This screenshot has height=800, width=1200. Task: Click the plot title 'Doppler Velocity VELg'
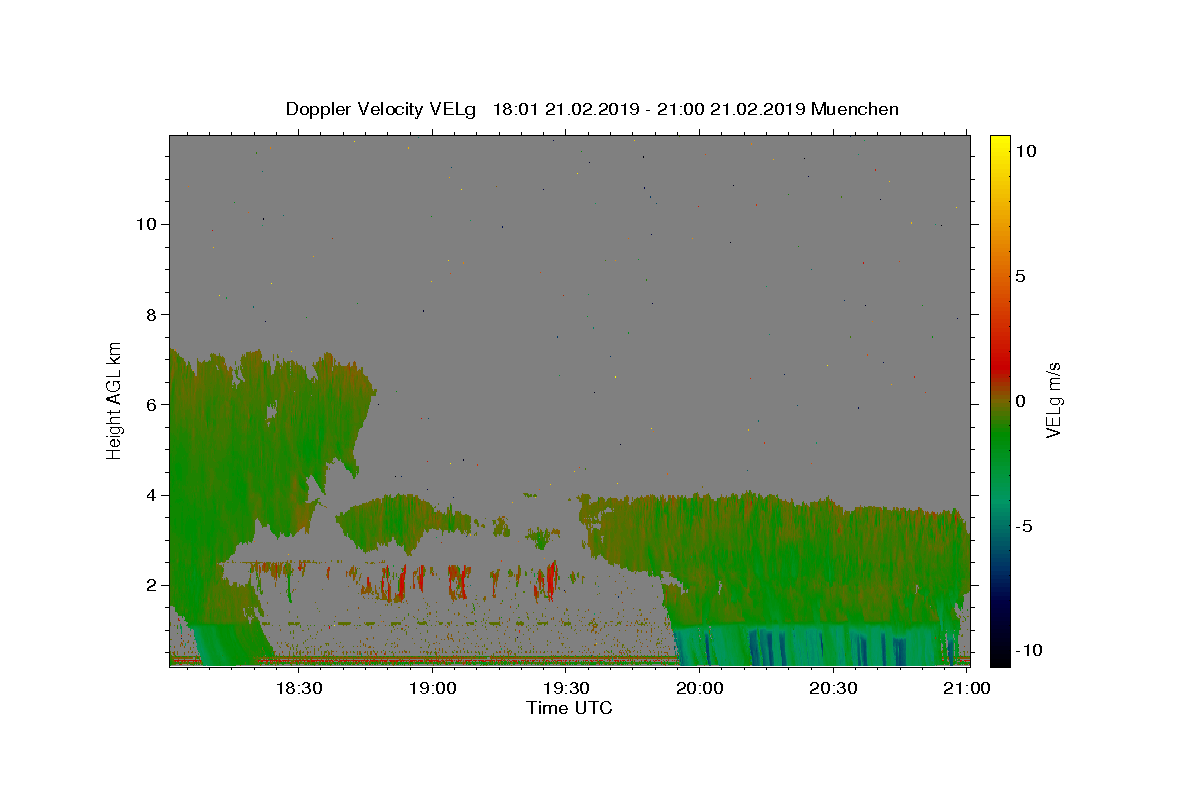point(383,110)
